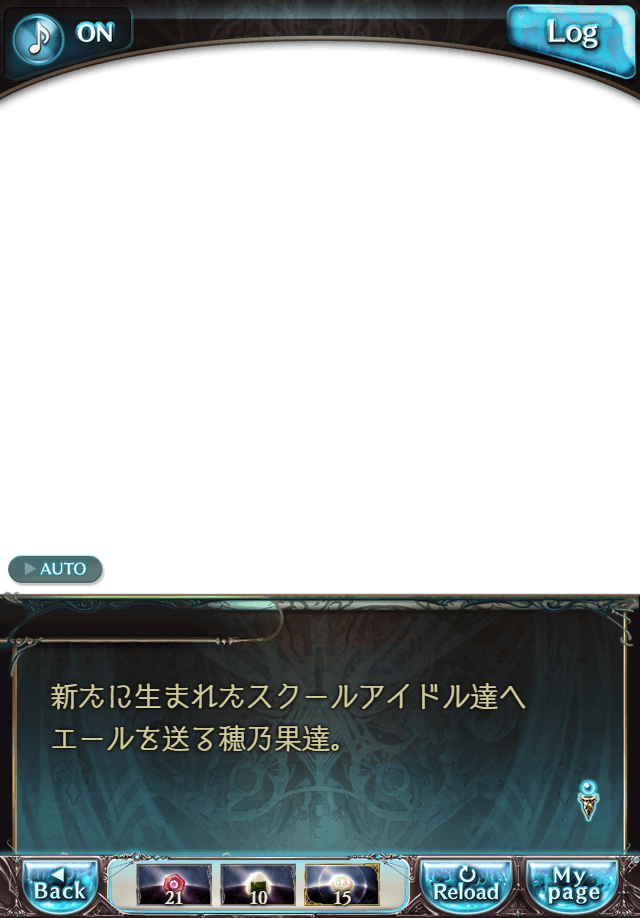Viewport: 640px width, 918px height.
Task: Select the rice ball item showing 10
Action: tap(258, 885)
